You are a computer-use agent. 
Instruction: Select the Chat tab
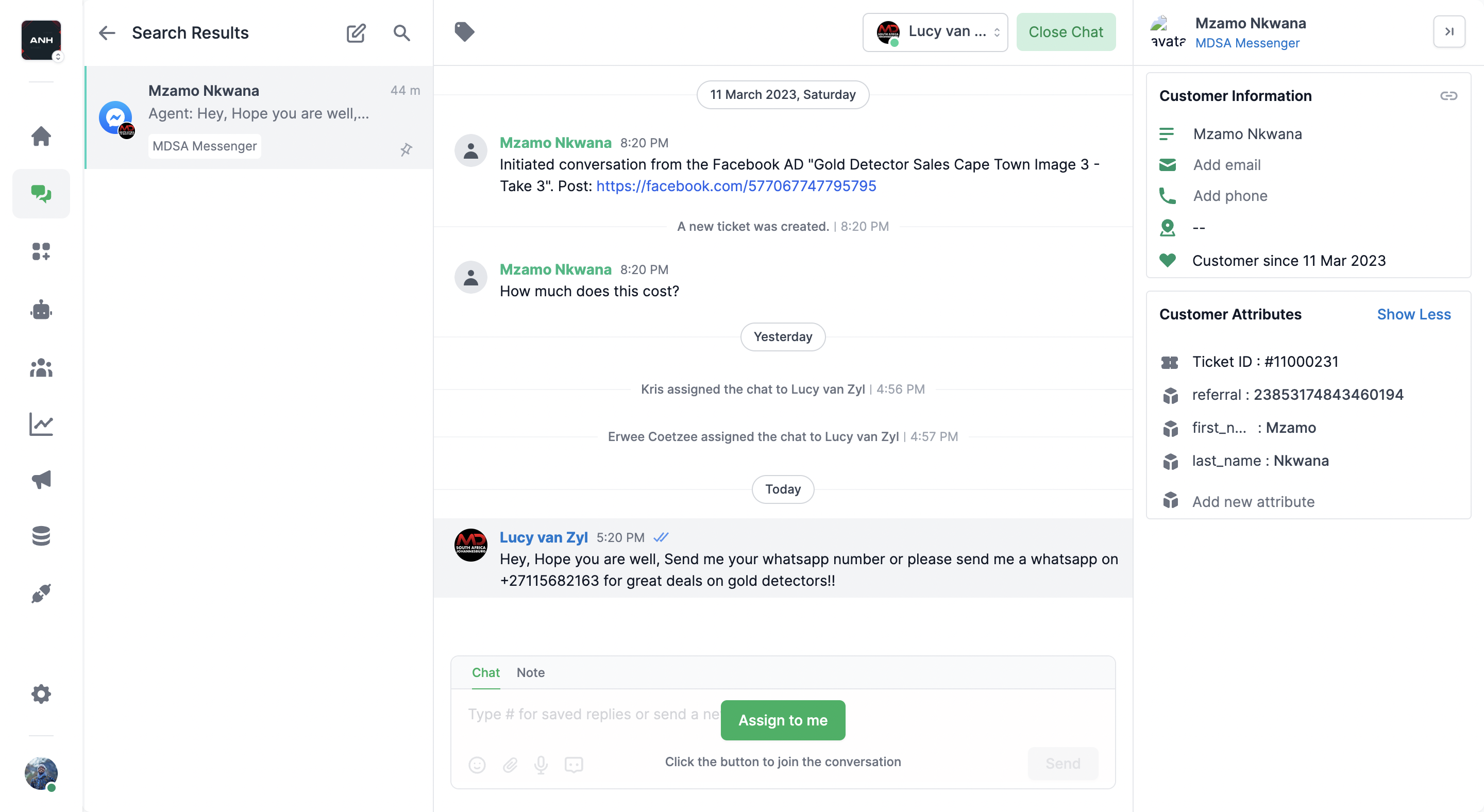click(485, 672)
